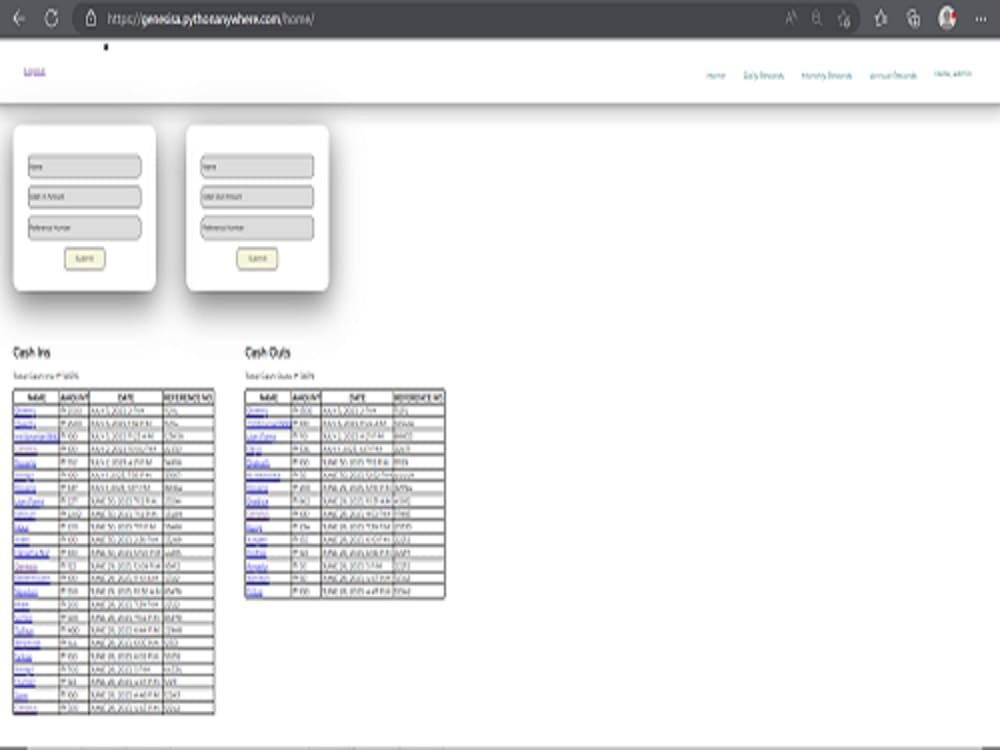Open the first name link in Cash Outs table

tap(257, 411)
